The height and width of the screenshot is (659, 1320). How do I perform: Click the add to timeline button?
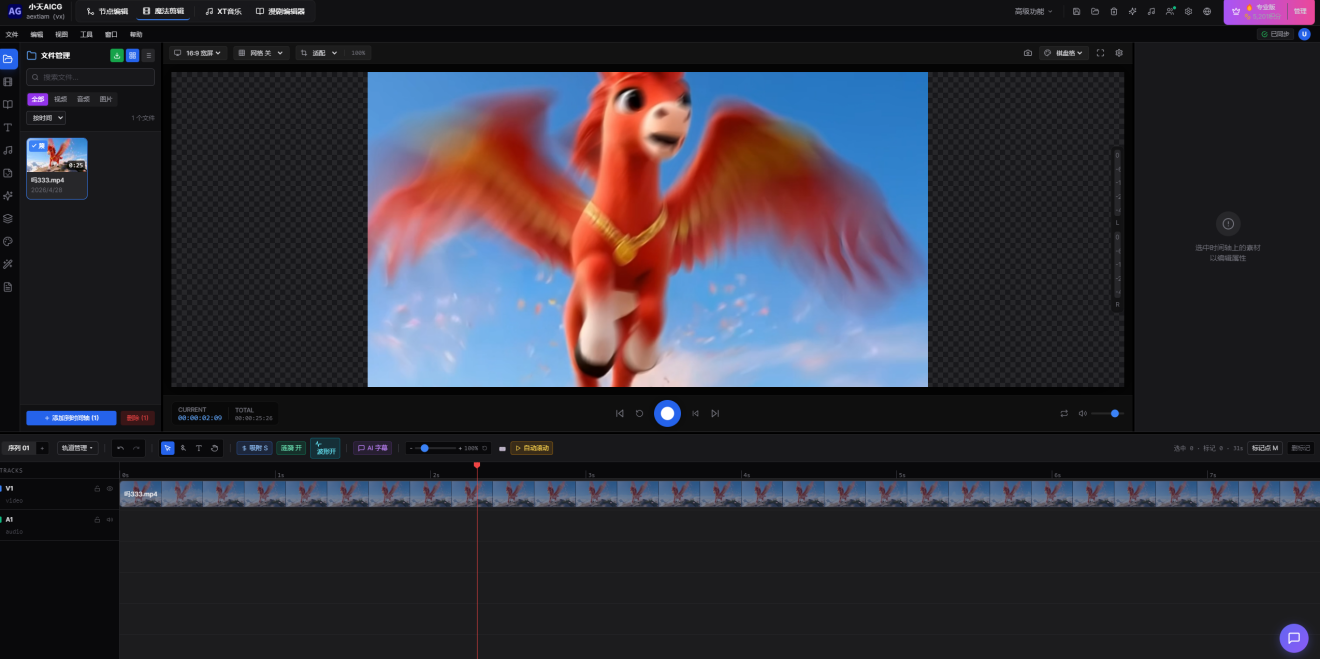click(x=71, y=418)
